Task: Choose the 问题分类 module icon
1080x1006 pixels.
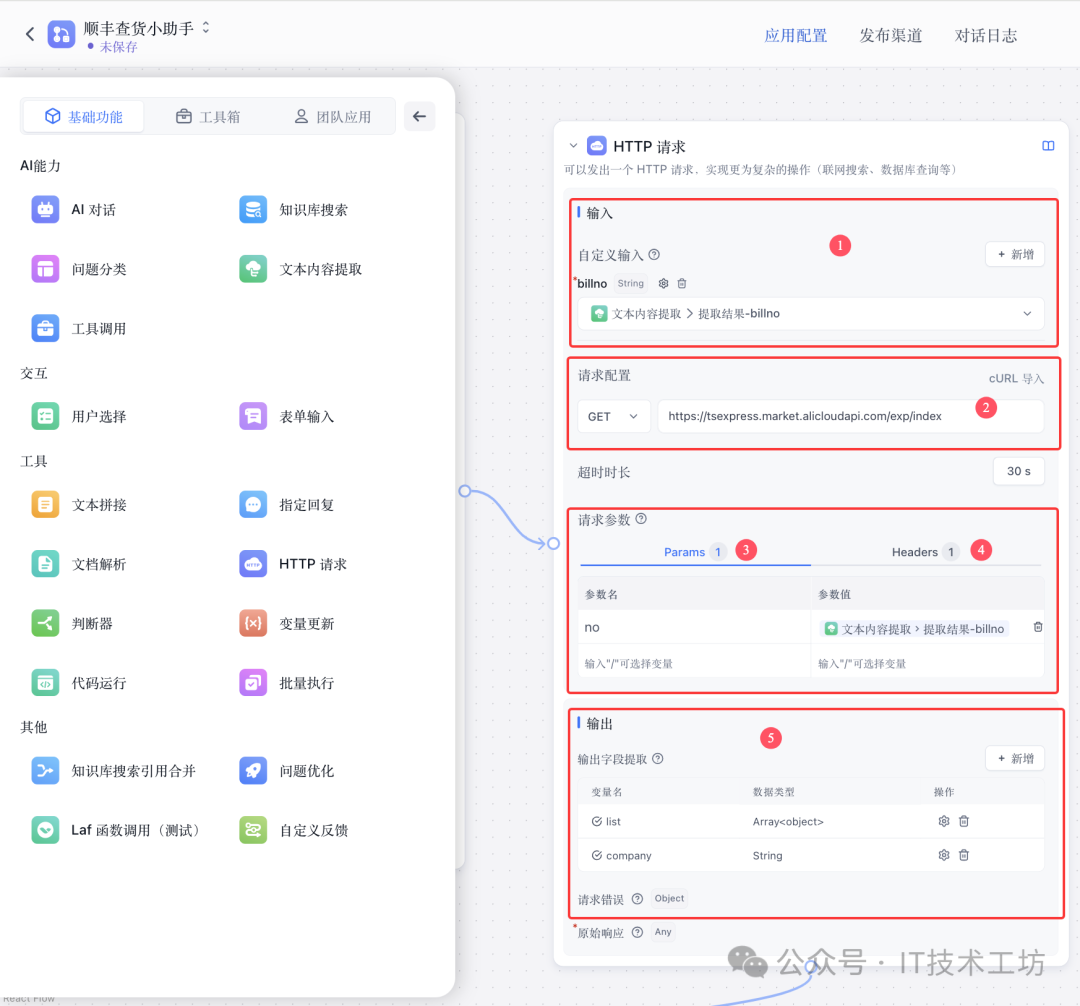Action: tap(45, 269)
